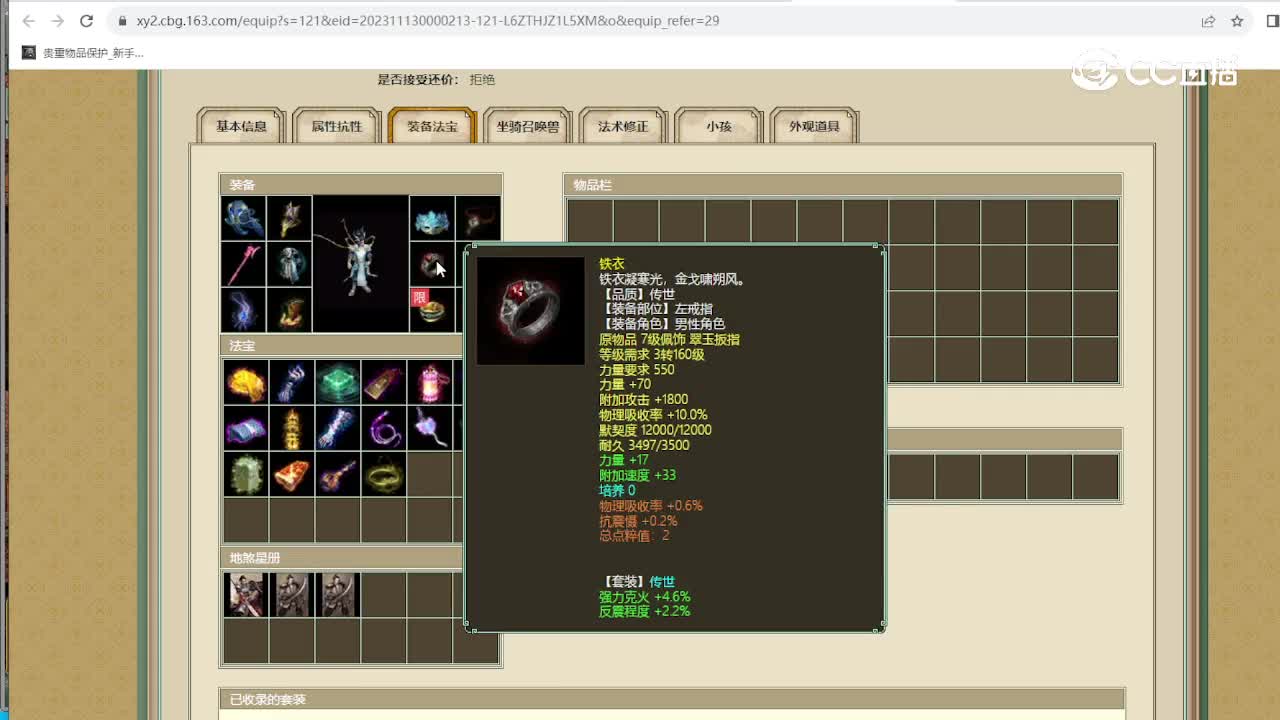The image size is (1280, 720).
Task: Click the 附加攻击 +1800 line
Action: coord(643,400)
